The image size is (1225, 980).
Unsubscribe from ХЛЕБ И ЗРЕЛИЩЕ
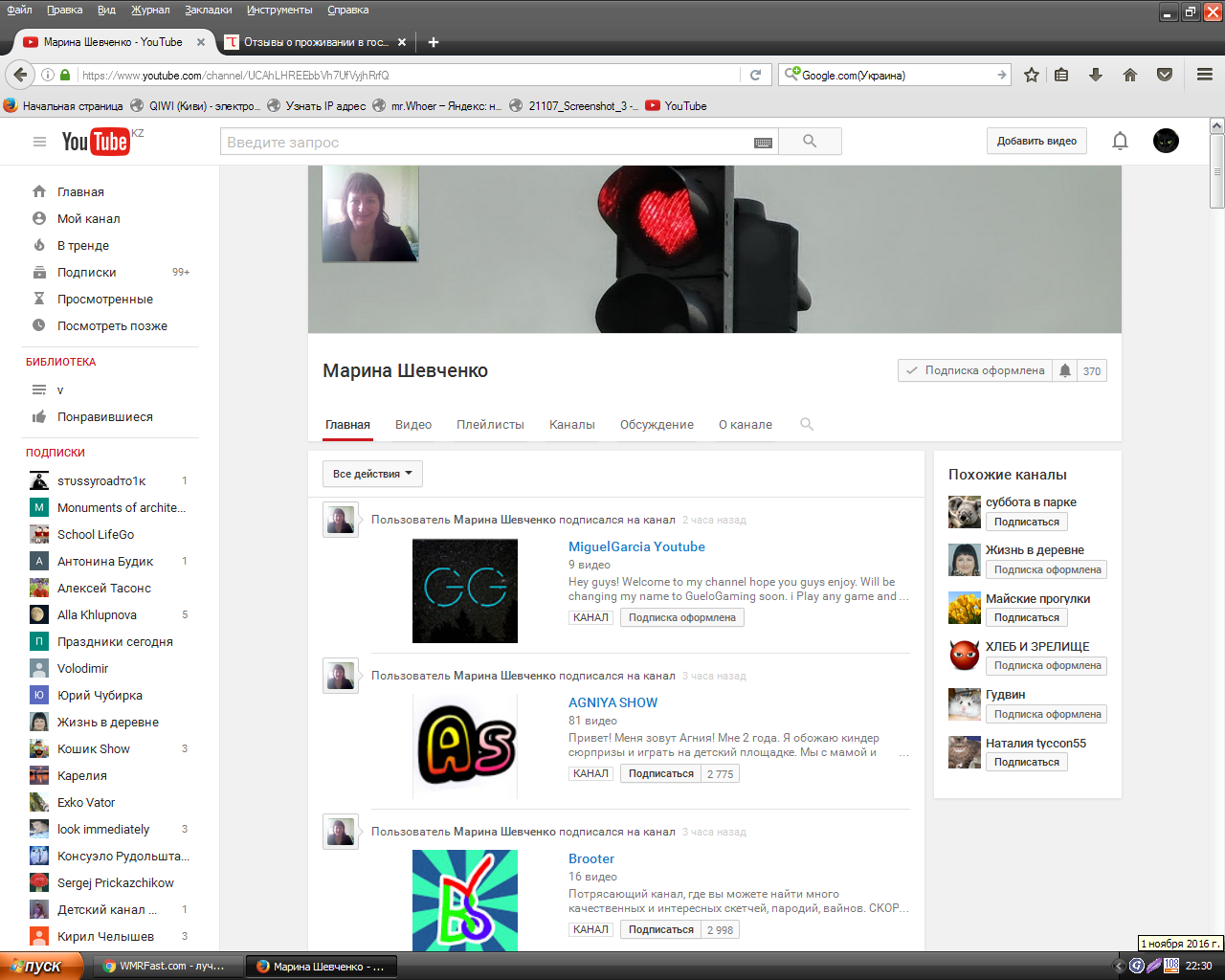(x=1047, y=665)
